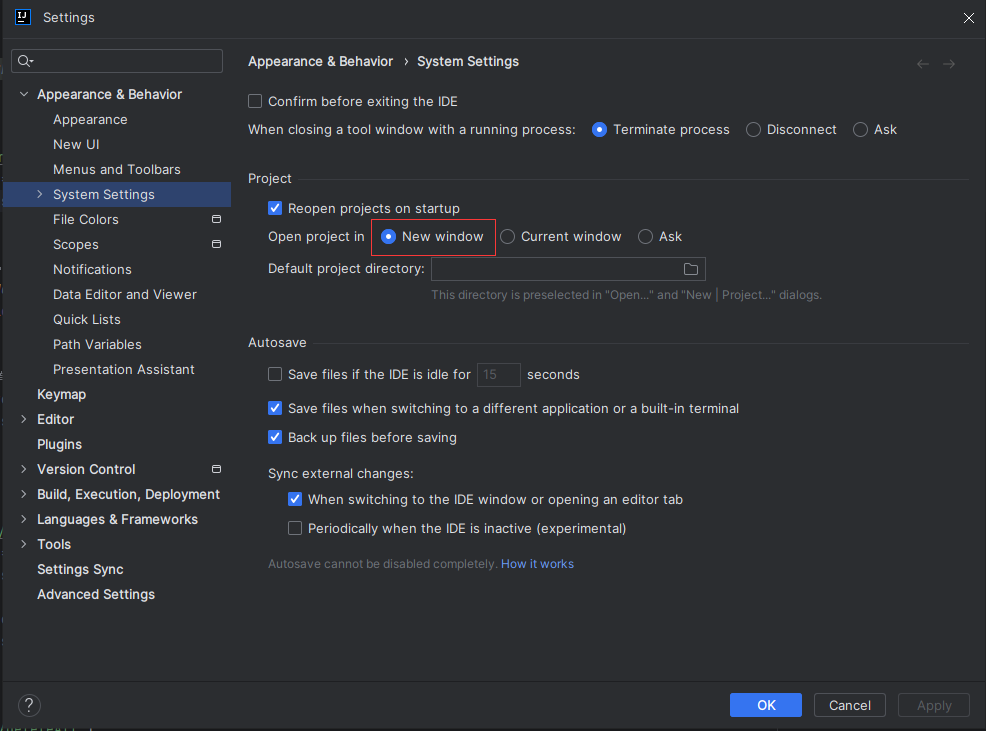Viewport: 986px width, 731px height.
Task: Open the How it works link
Action: [537, 564]
